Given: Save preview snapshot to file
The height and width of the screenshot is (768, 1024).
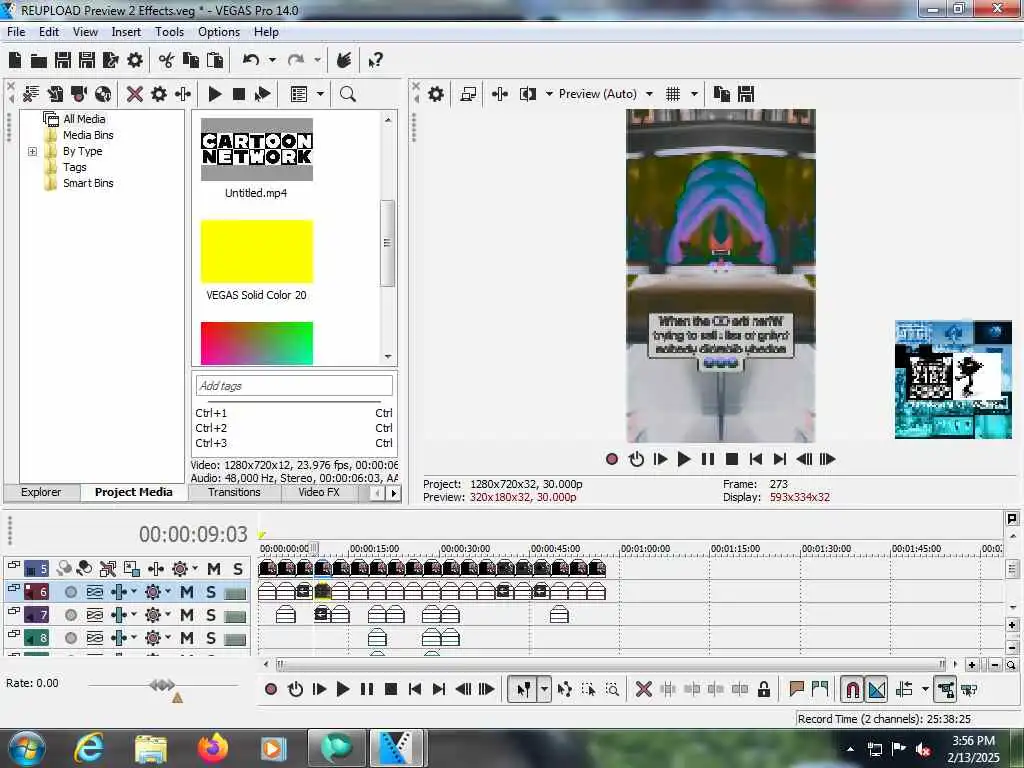Looking at the screenshot, I should [x=746, y=94].
